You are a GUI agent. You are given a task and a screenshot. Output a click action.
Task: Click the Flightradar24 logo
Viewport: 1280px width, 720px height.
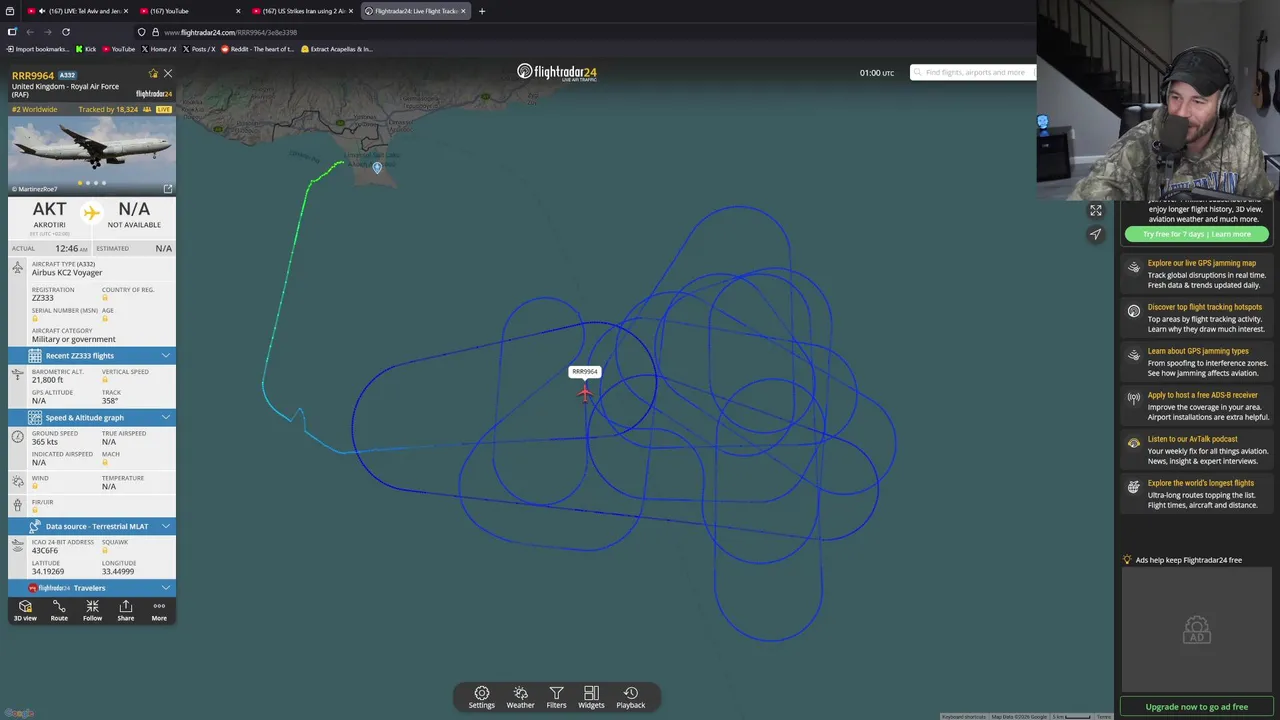557,72
